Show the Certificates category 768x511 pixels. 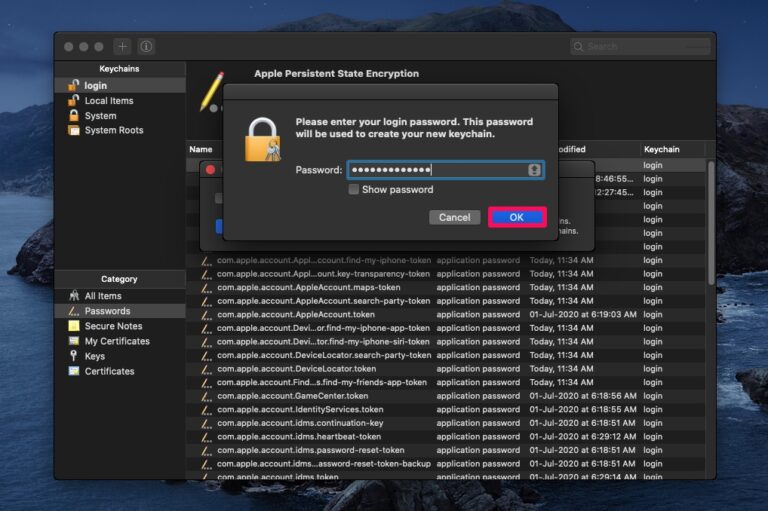(120, 371)
